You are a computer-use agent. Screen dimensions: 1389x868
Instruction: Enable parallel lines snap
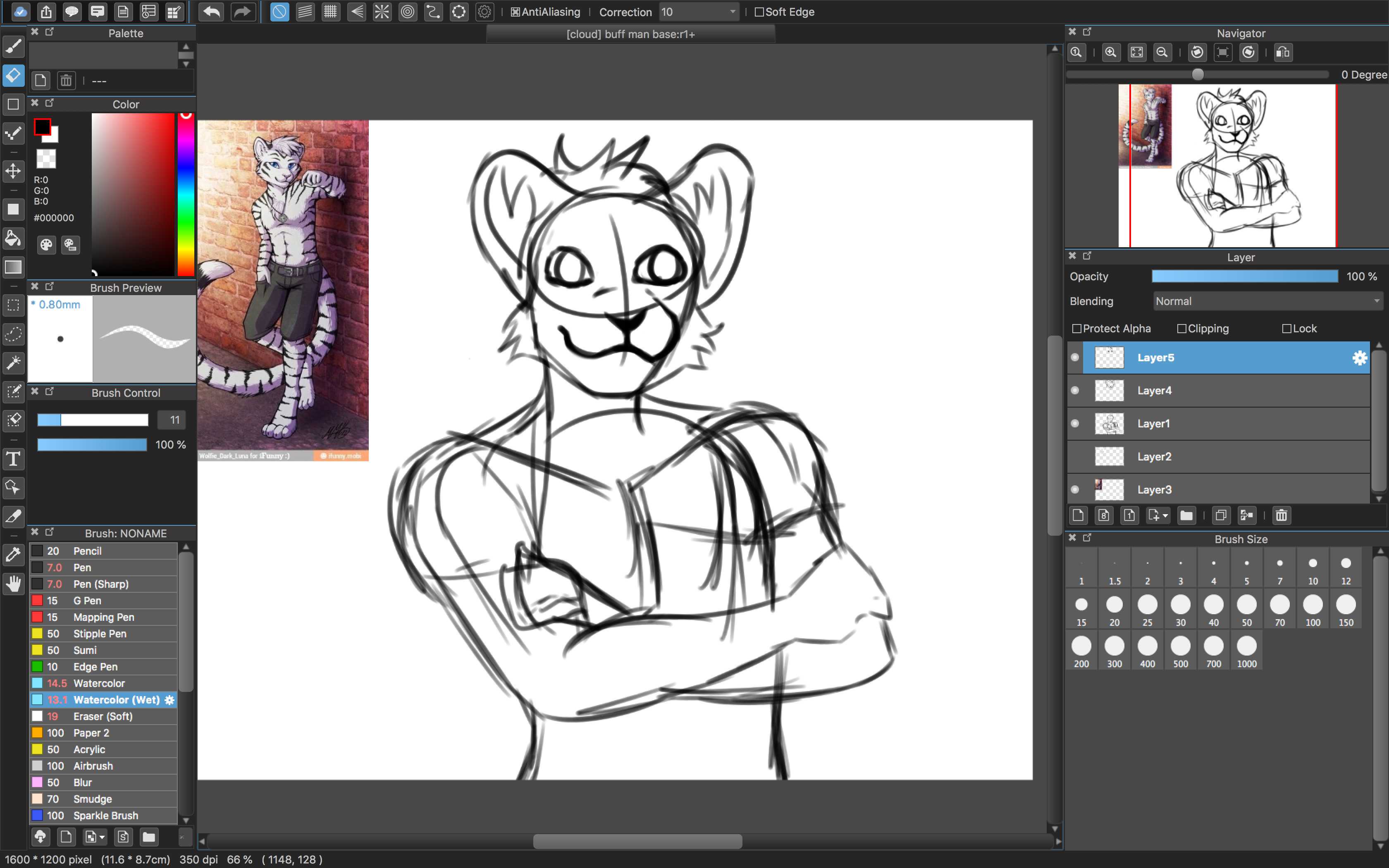[305, 12]
